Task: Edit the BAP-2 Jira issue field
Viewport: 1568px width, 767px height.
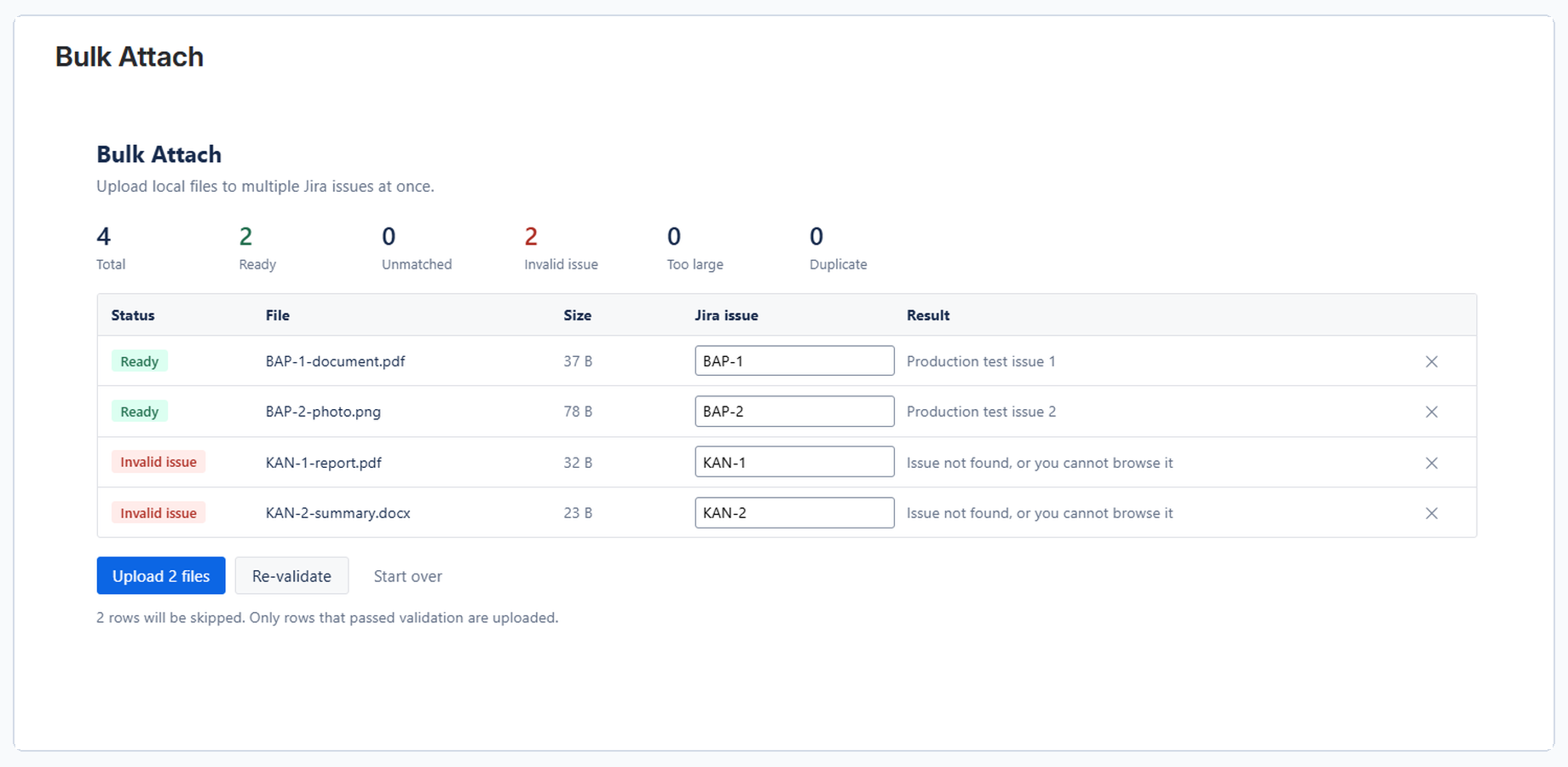Action: [x=794, y=411]
